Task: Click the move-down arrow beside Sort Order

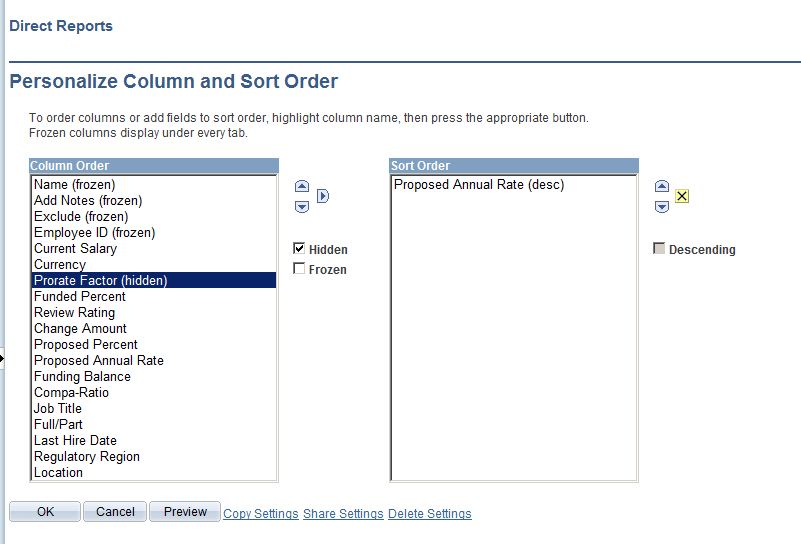Action: (x=661, y=207)
